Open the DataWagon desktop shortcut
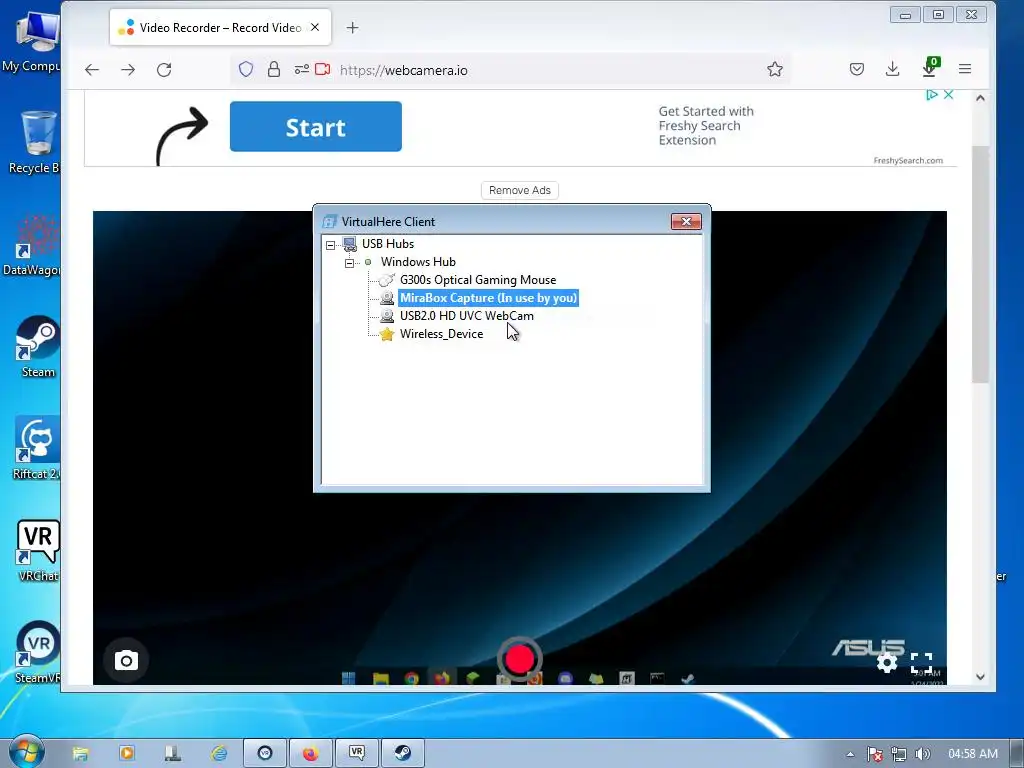 click(x=34, y=245)
